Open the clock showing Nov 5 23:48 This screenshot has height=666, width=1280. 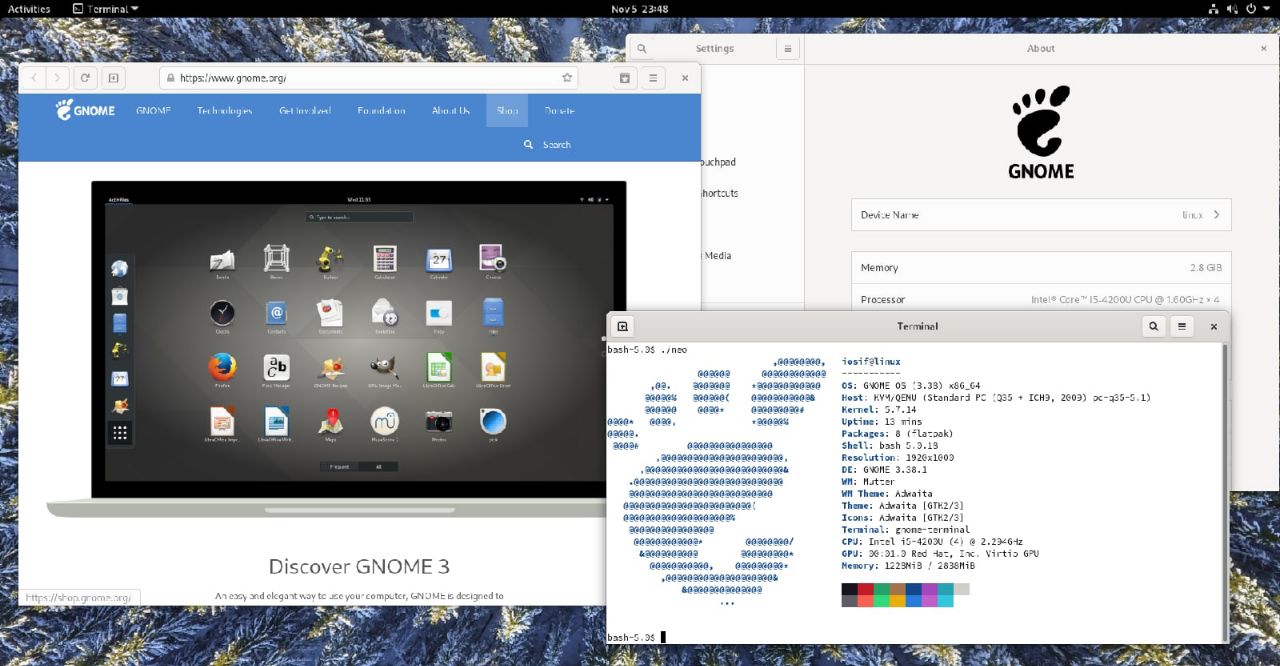click(640, 9)
